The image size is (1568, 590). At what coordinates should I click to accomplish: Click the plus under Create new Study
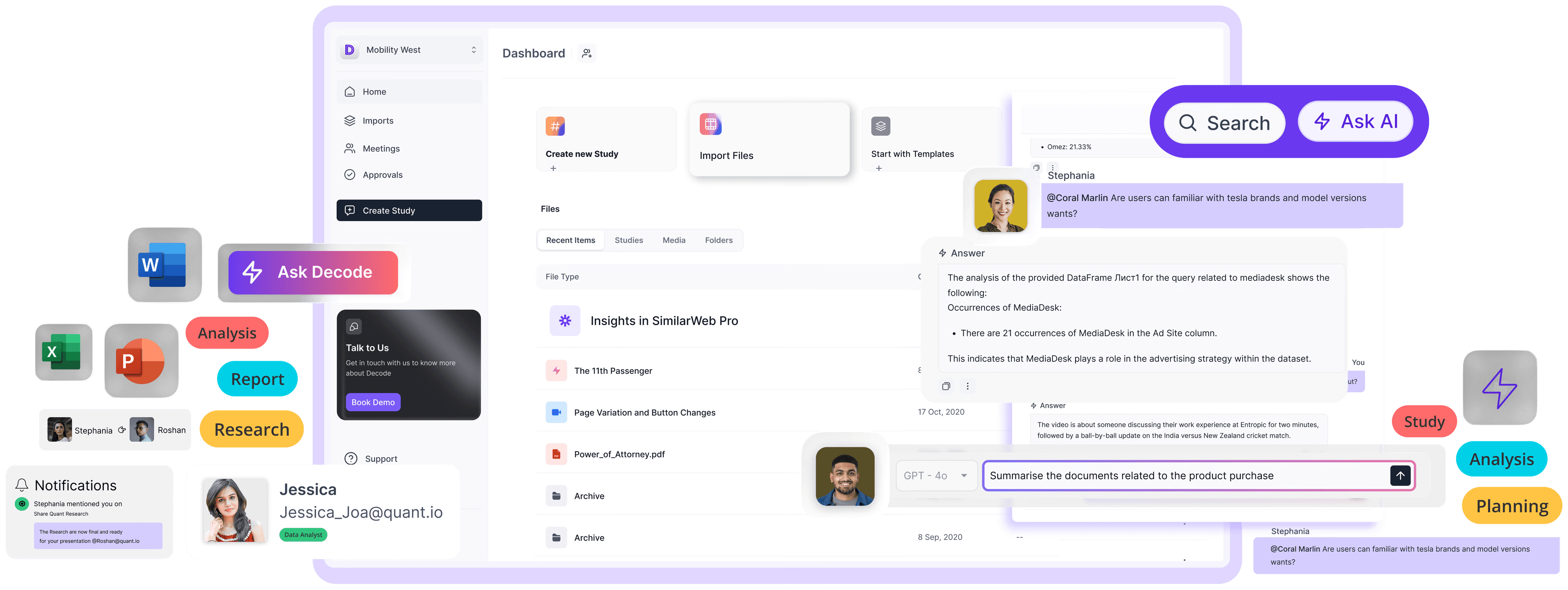pyautogui.click(x=553, y=168)
